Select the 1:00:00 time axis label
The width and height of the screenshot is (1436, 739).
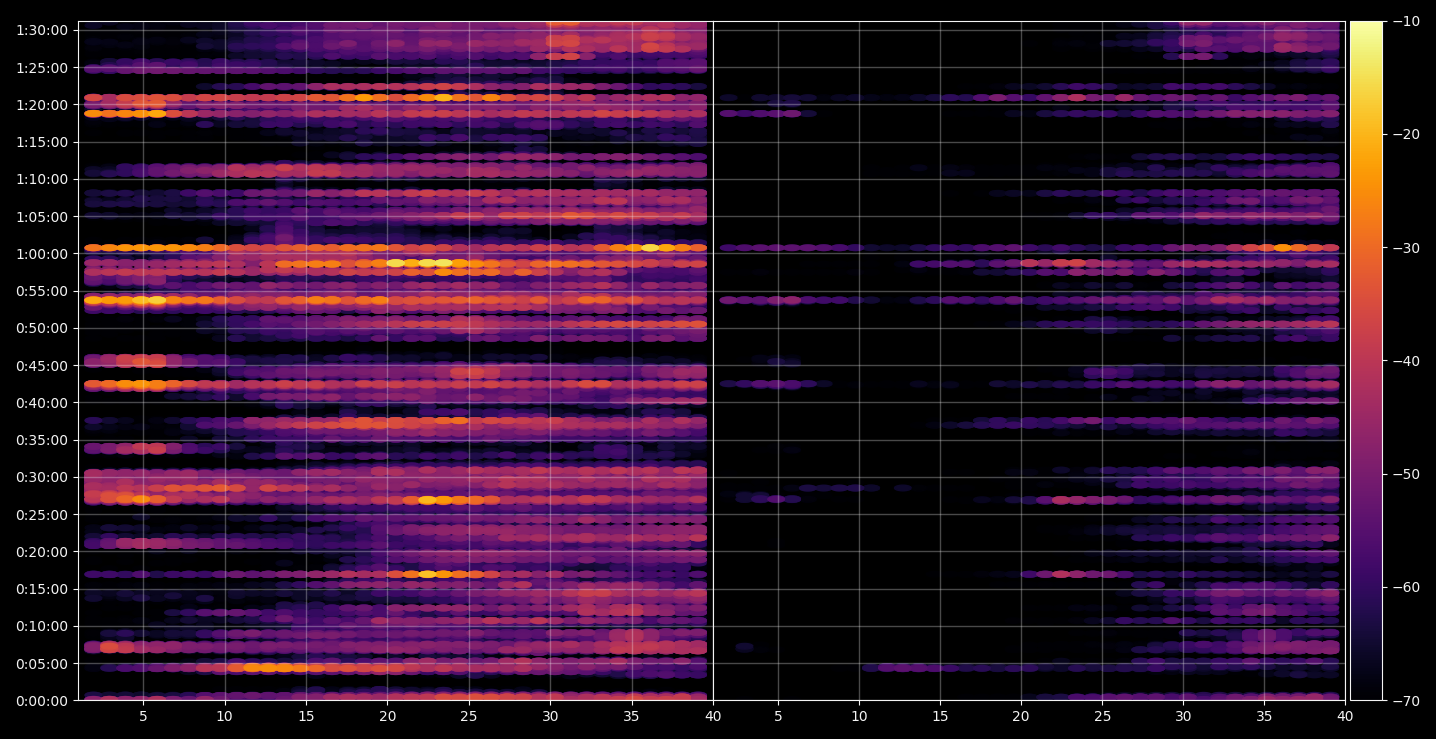[42, 254]
